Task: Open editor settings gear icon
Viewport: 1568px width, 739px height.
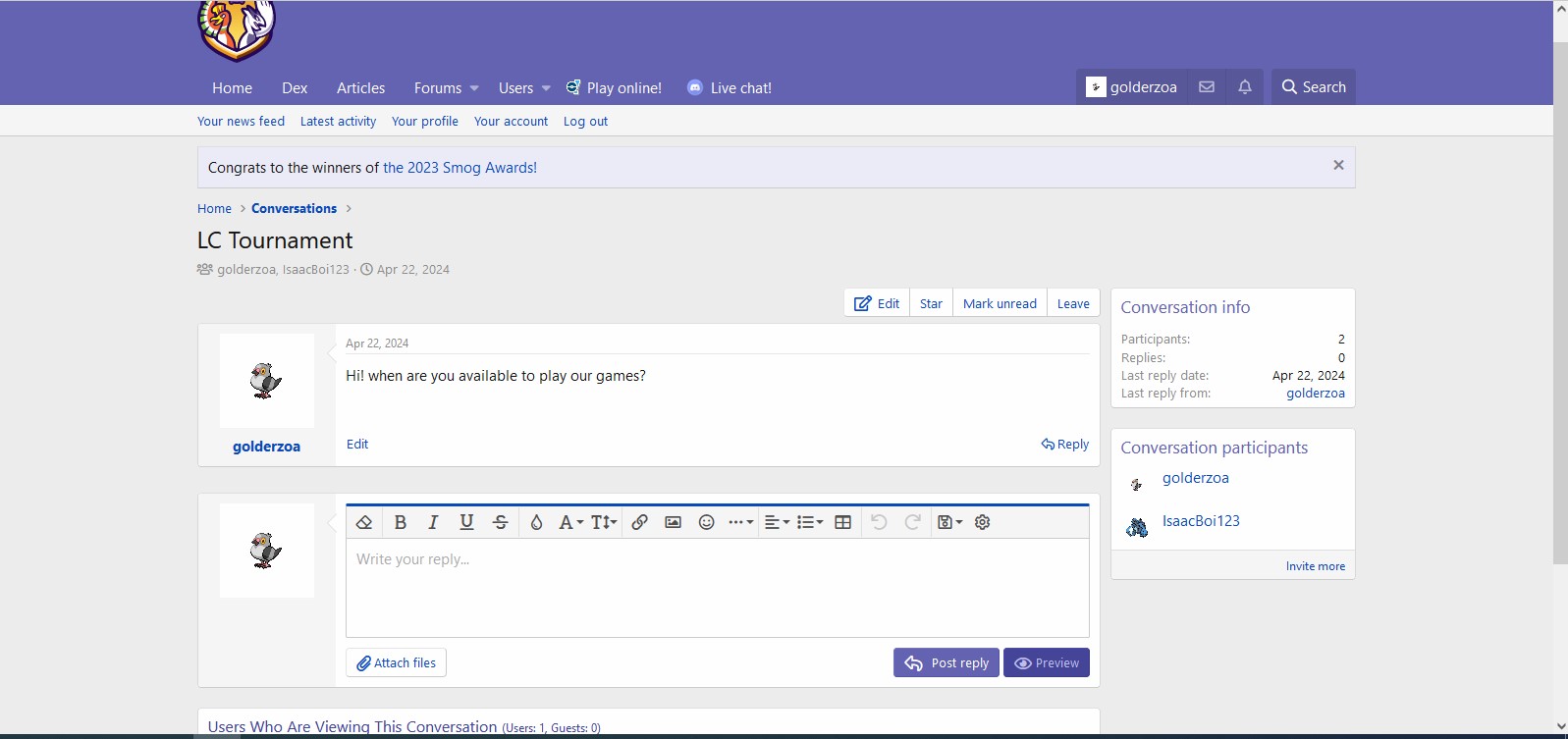Action: pyautogui.click(x=982, y=522)
